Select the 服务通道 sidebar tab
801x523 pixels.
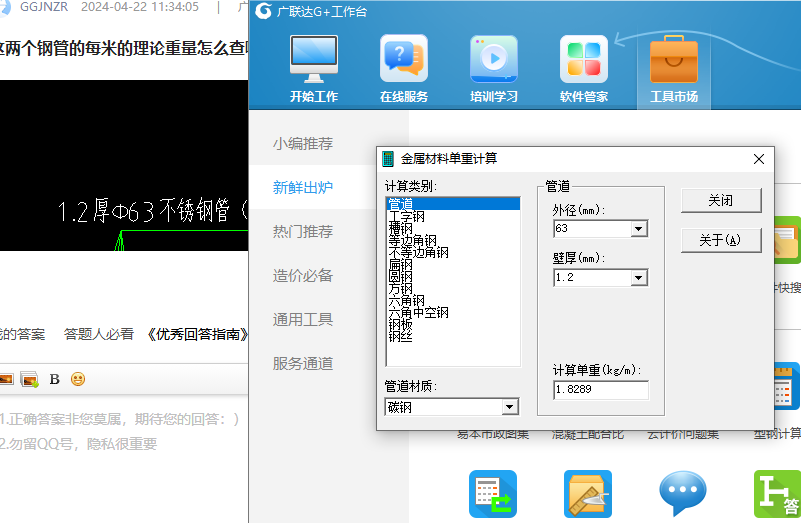point(303,364)
